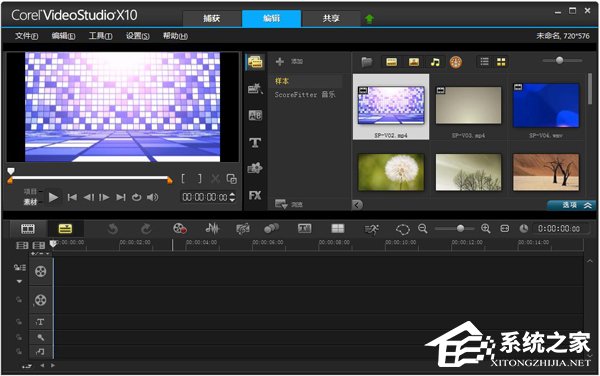Screen dimensions: 600x376
Task: Click the preview timecode field
Action: click(205, 197)
